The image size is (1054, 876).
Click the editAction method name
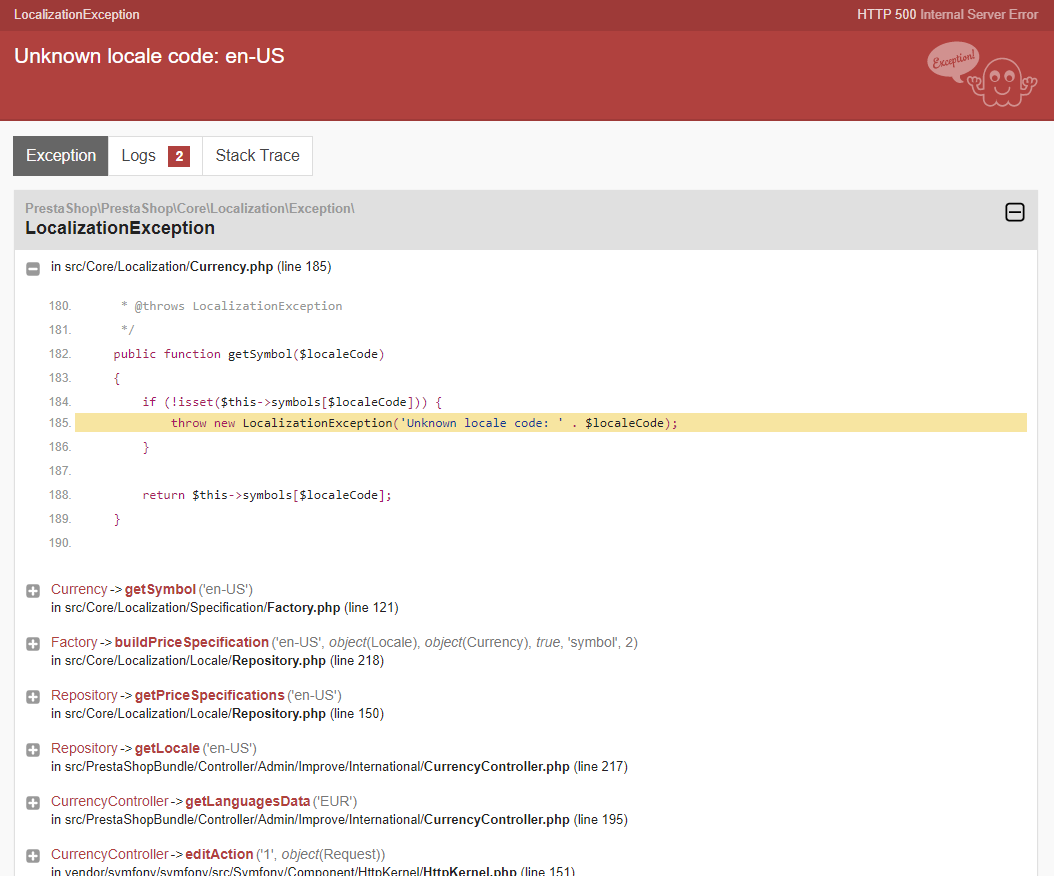pos(219,854)
